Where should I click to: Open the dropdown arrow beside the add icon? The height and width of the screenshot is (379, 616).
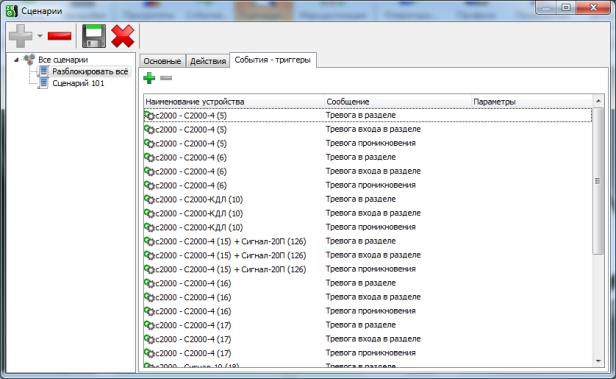[40, 36]
